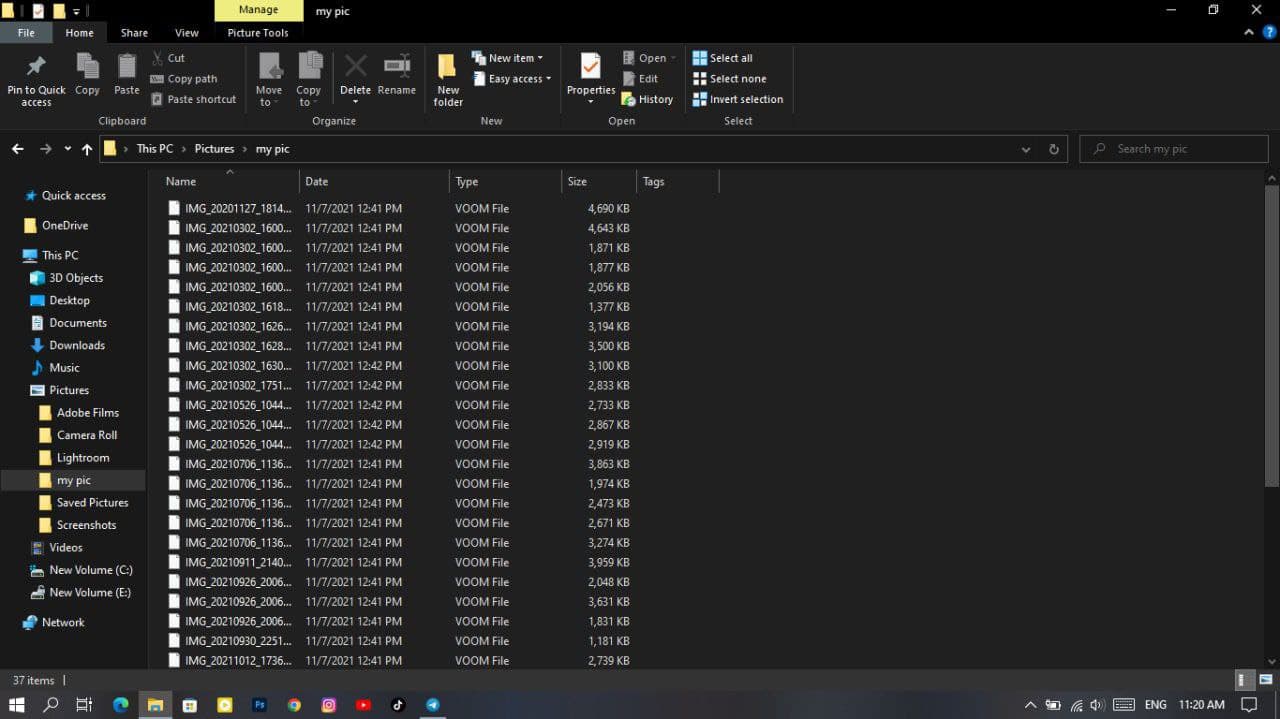The image size is (1280, 719).
Task: Click the Pin to Quick access icon
Action: [36, 67]
